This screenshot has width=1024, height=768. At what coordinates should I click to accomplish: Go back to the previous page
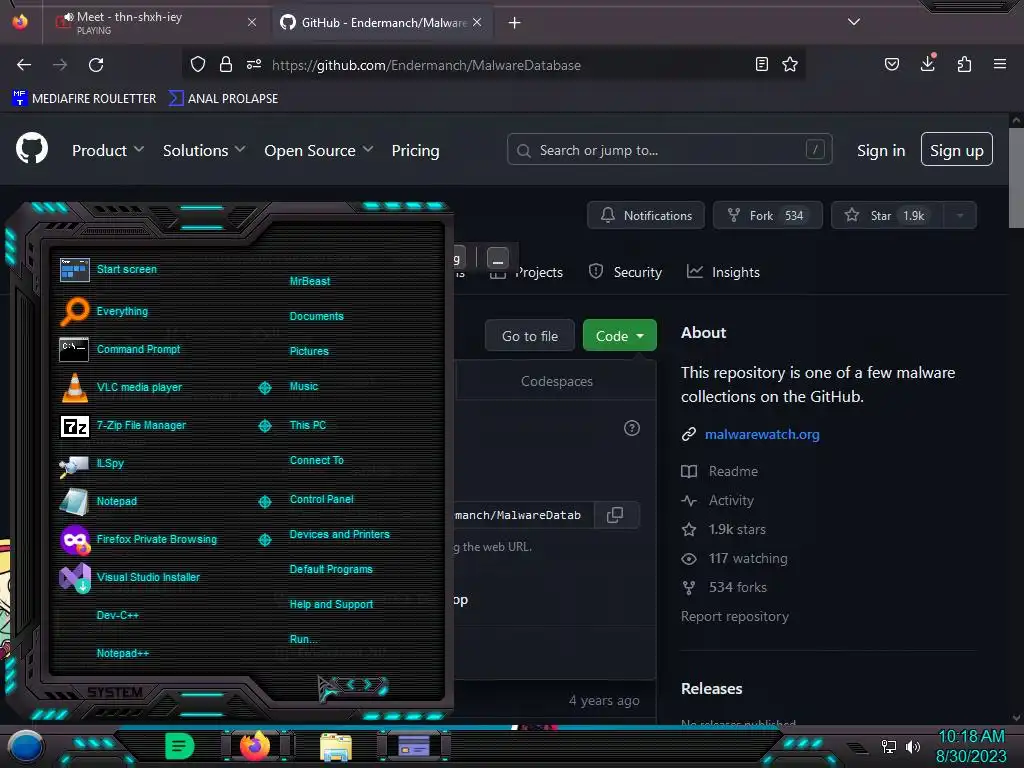click(x=24, y=65)
